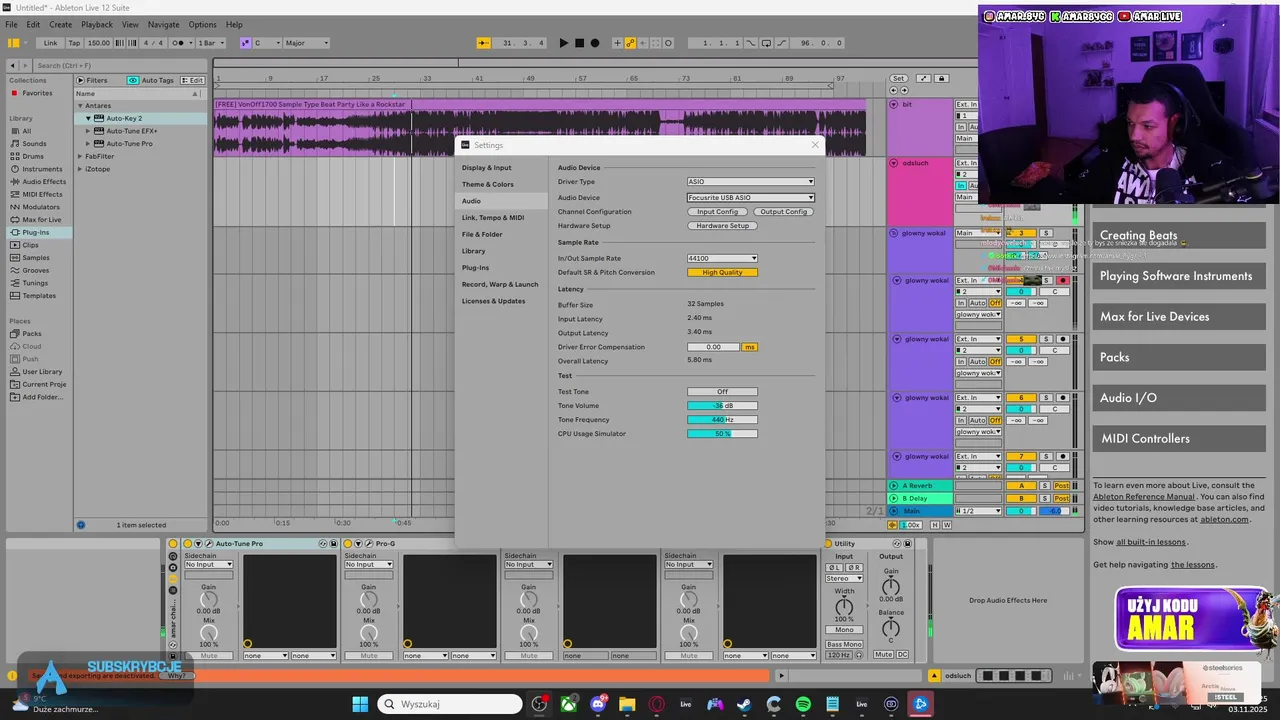Viewport: 1280px width, 720px height.
Task: Expand the FabFilter folder
Action: (x=81, y=156)
